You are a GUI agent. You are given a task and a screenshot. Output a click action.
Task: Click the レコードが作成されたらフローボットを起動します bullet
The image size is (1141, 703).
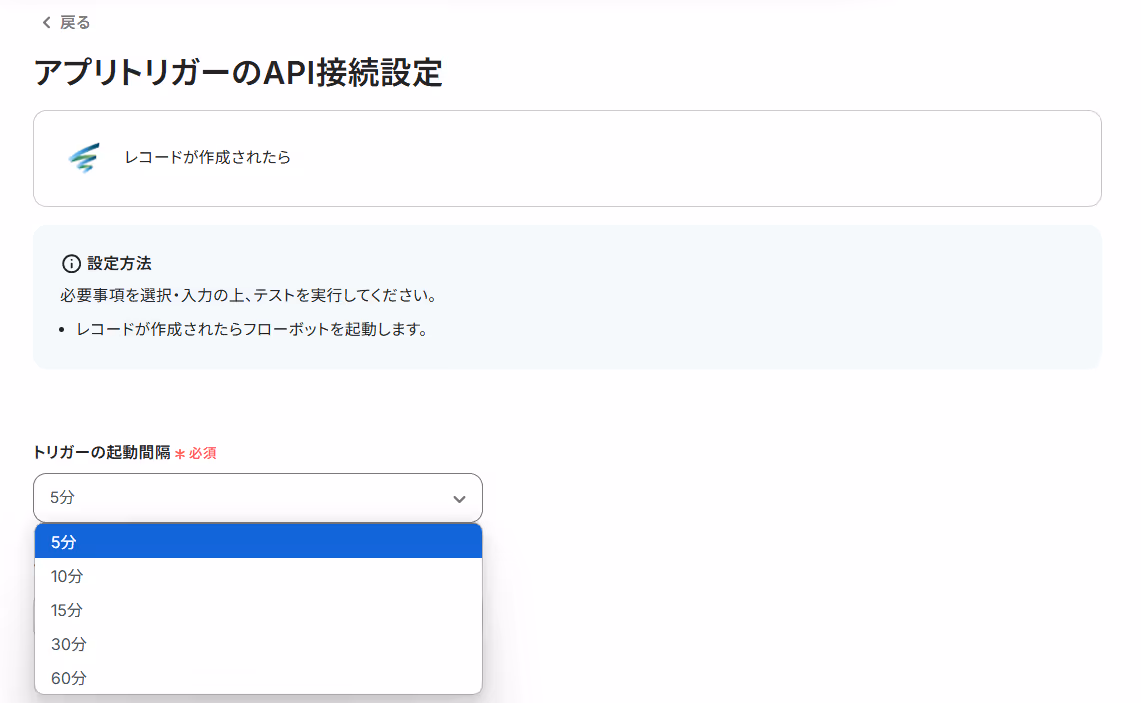click(252, 329)
